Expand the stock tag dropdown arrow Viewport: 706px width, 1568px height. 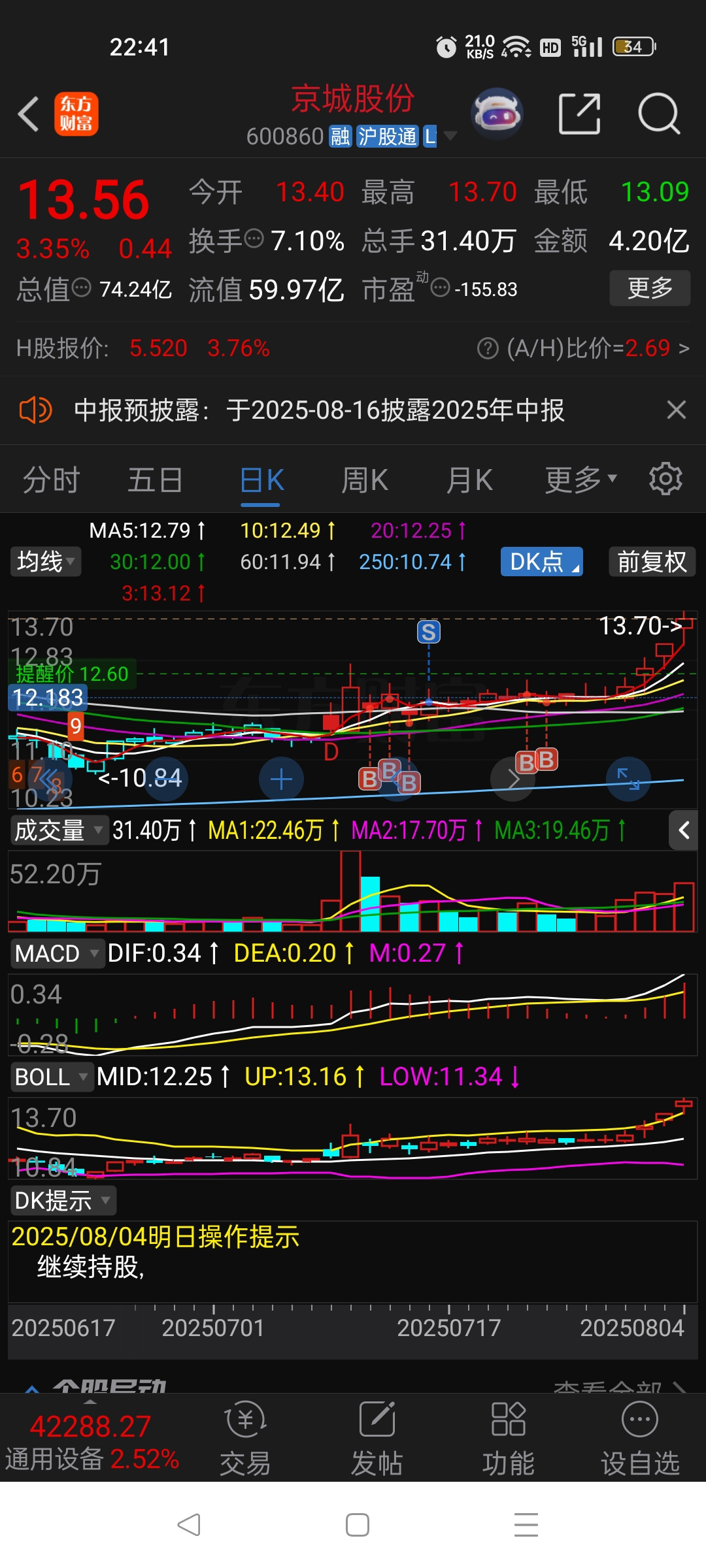point(450,136)
